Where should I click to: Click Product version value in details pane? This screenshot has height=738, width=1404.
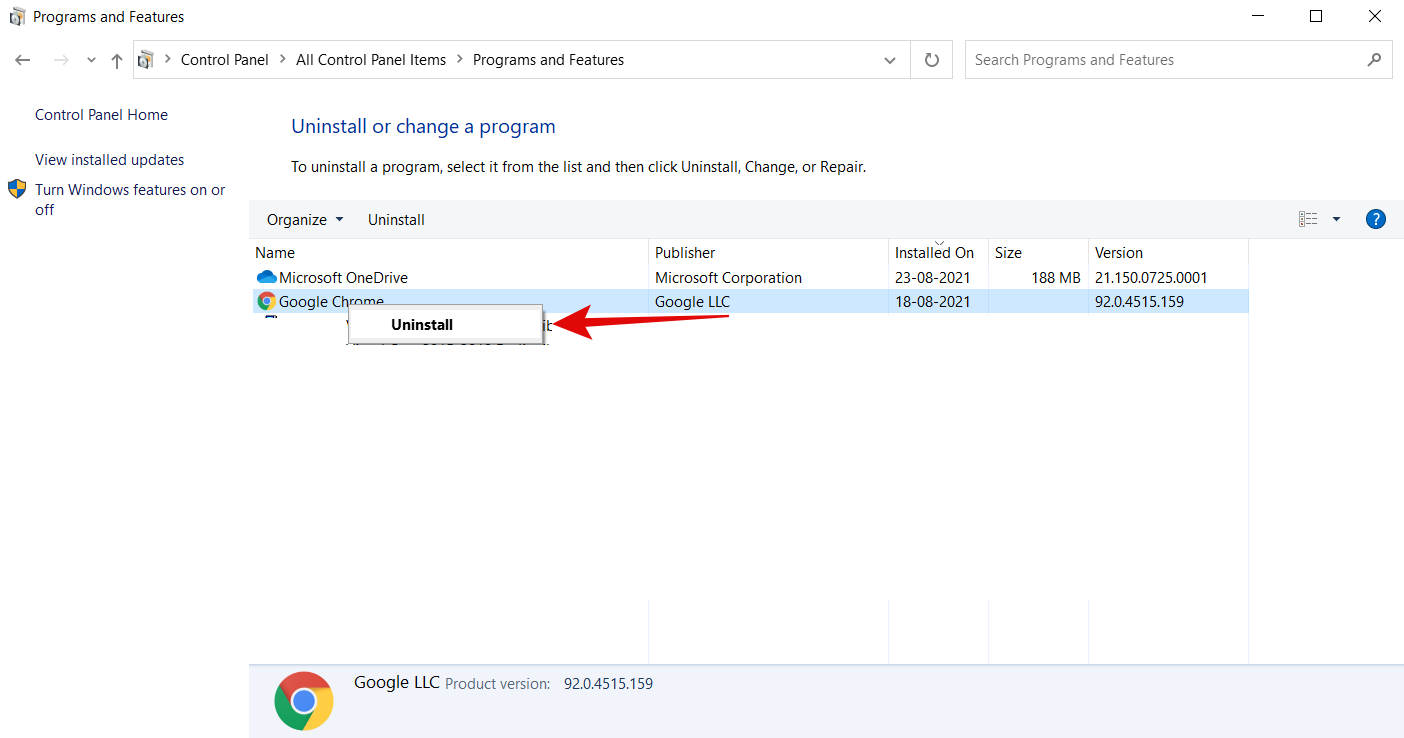coord(608,684)
